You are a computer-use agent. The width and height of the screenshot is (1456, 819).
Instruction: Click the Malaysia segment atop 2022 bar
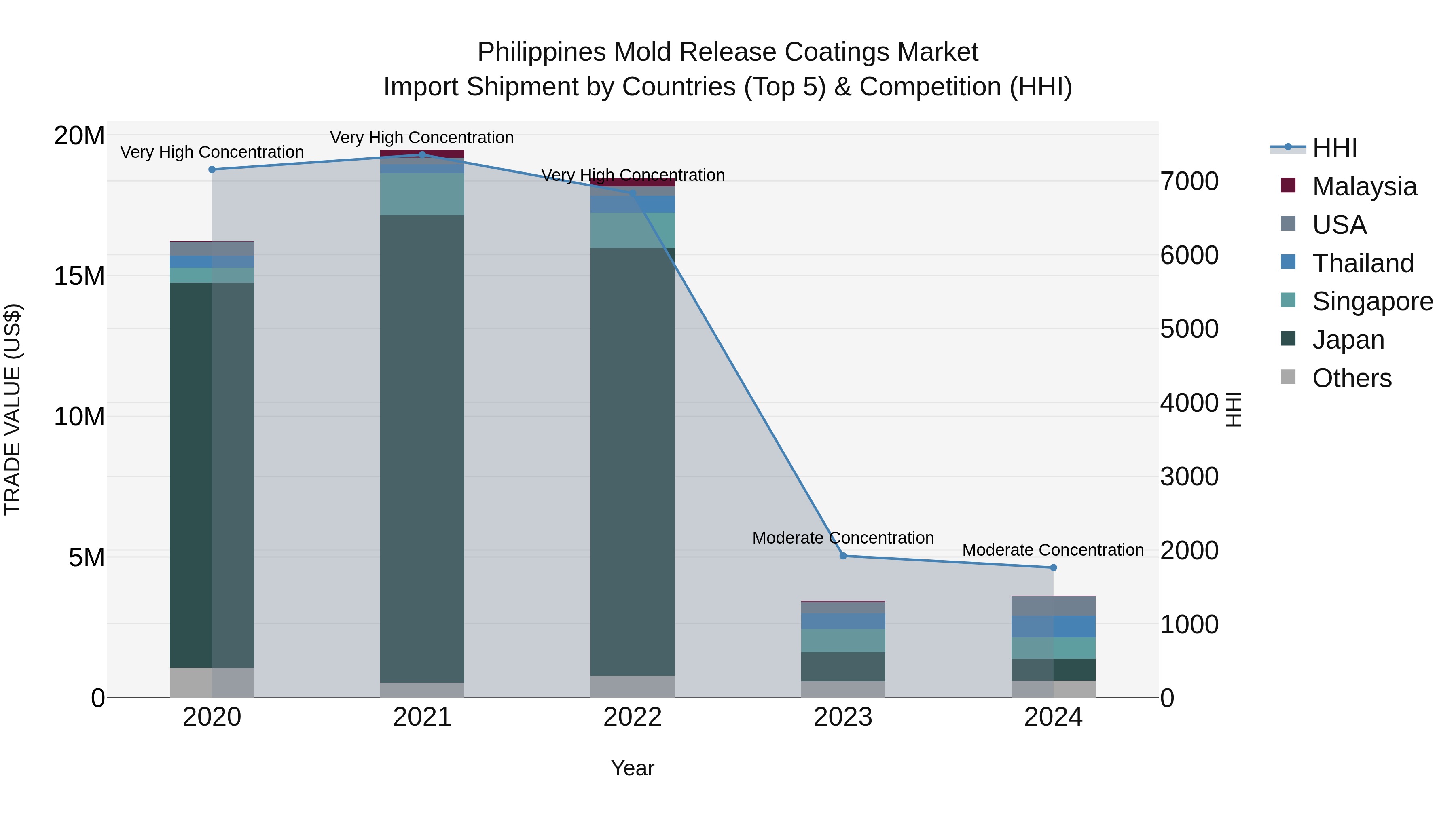click(633, 182)
